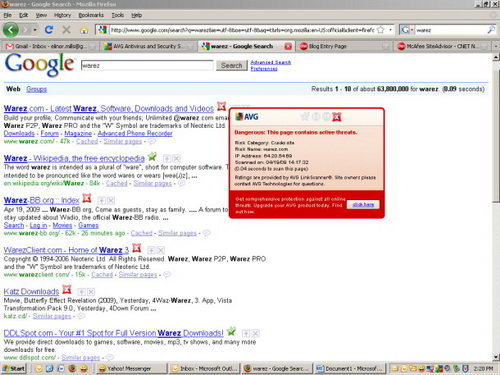The height and width of the screenshot is (375, 500).
Task: Click the red warning icon beside Katz Downloads
Action: pos(67,289)
